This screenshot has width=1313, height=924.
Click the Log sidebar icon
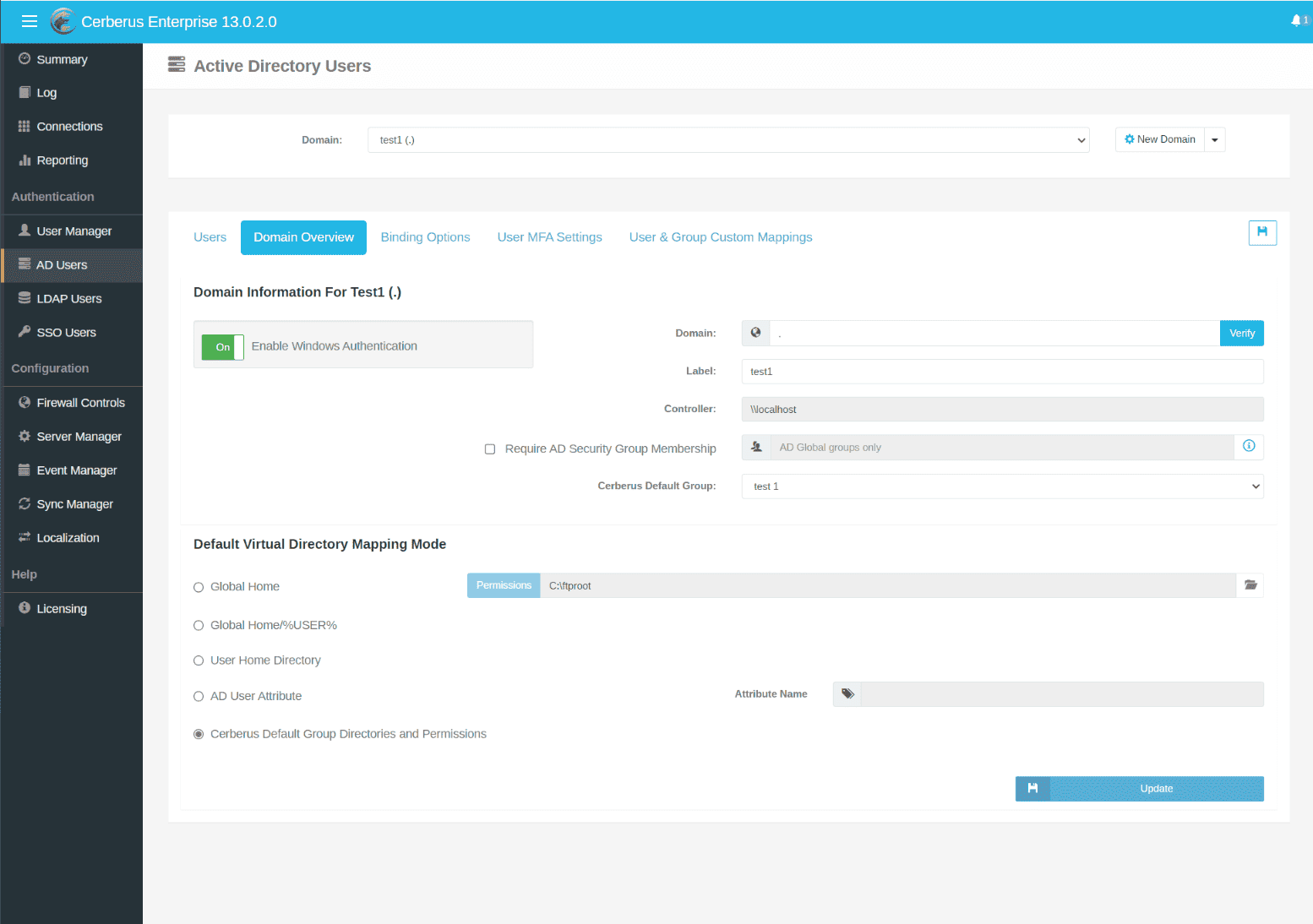[x=25, y=92]
